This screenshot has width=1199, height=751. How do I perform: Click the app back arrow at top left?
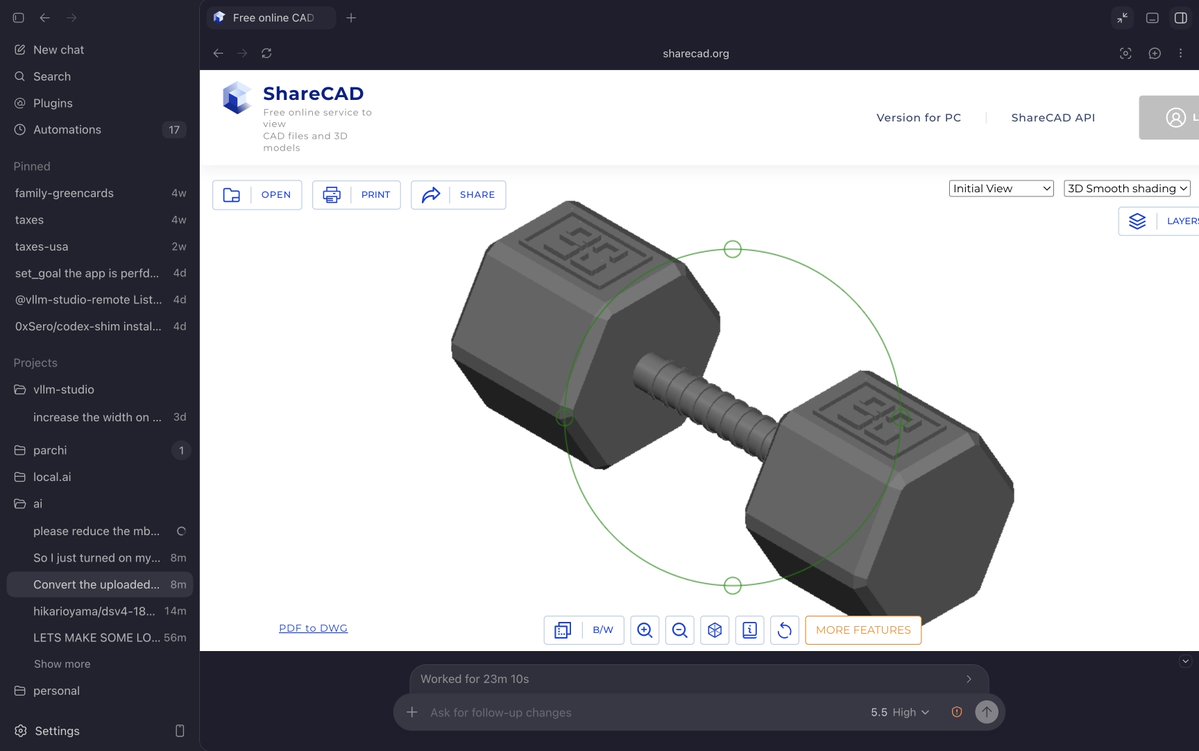point(45,18)
